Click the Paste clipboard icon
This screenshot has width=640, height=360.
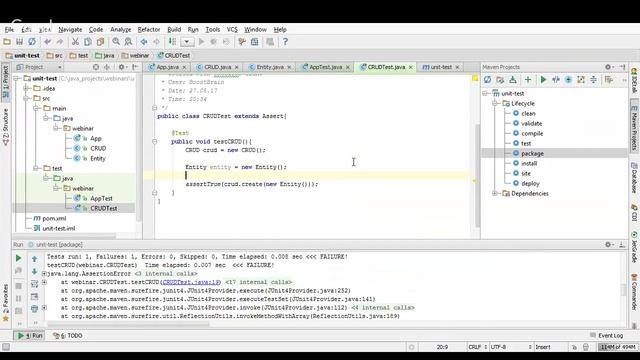pos(100,42)
